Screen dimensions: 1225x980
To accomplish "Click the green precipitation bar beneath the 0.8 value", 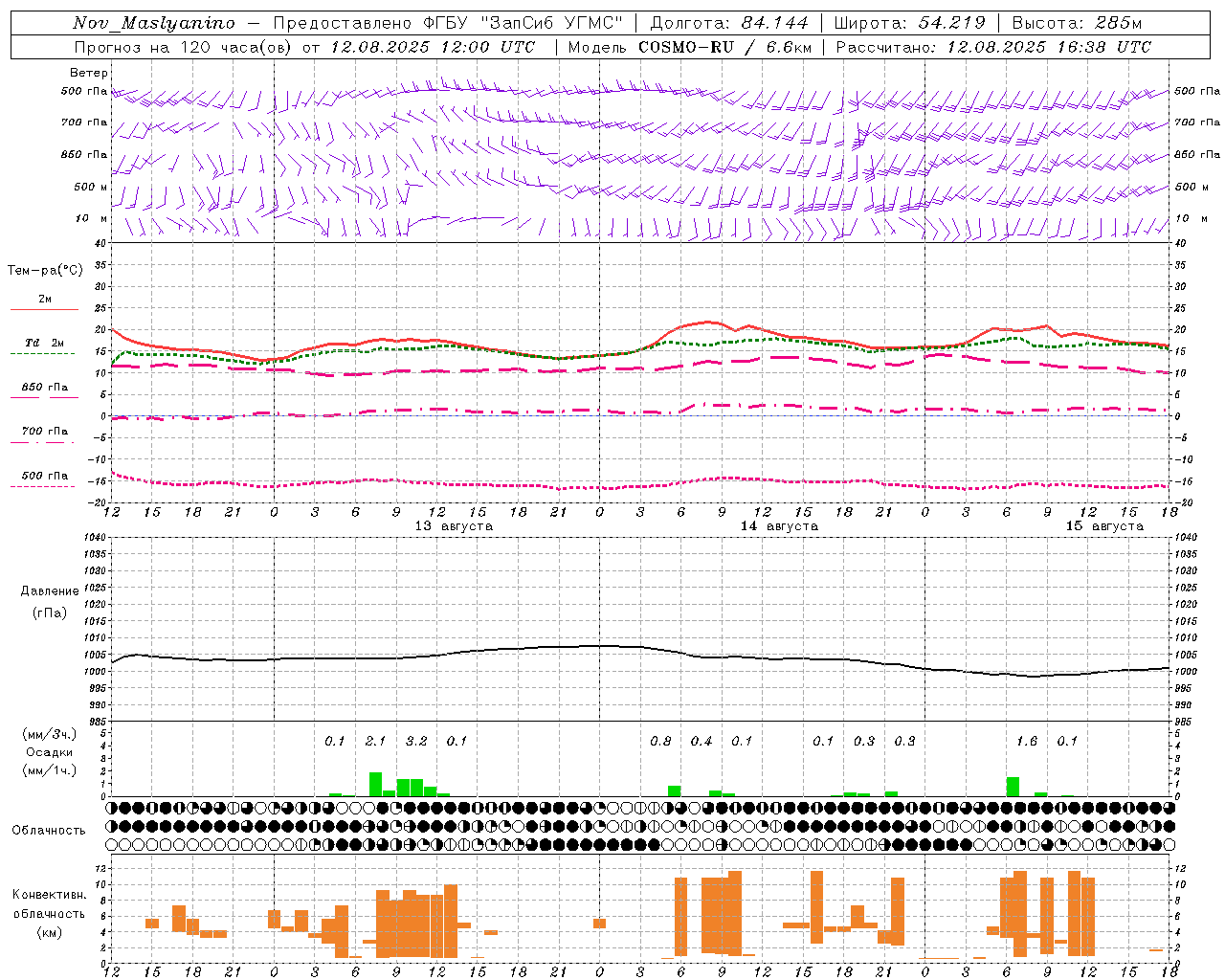I will pyautogui.click(x=674, y=791).
